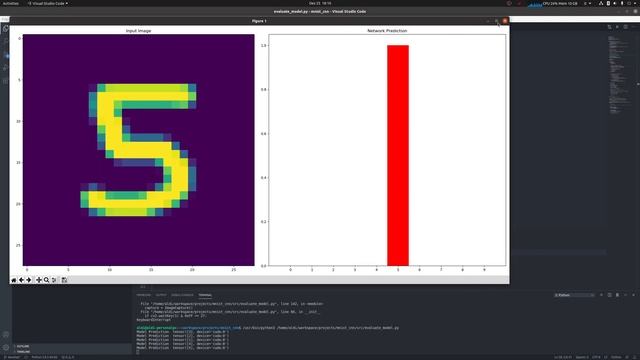
Task: Kill terminal with trash icon
Action: [617, 295]
